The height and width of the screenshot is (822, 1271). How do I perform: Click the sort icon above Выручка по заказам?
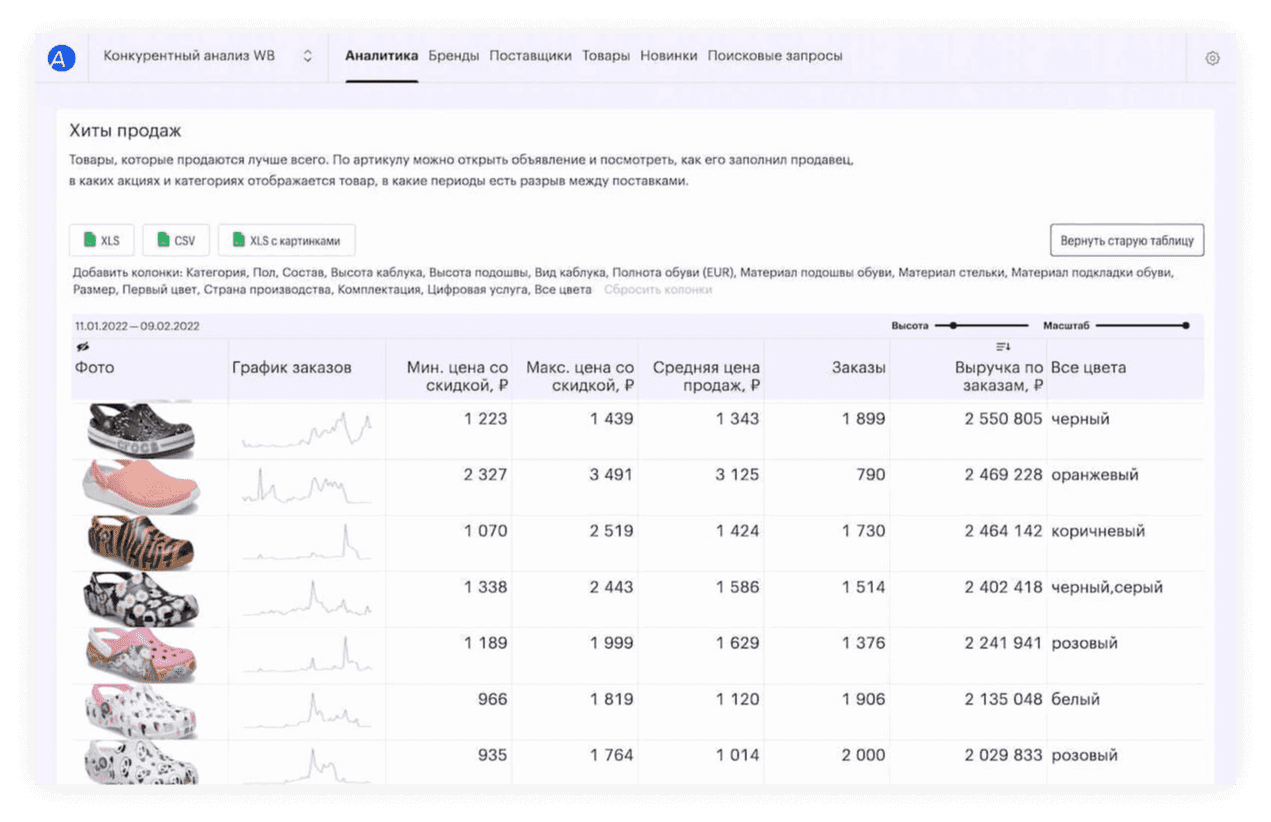[x=1003, y=347]
